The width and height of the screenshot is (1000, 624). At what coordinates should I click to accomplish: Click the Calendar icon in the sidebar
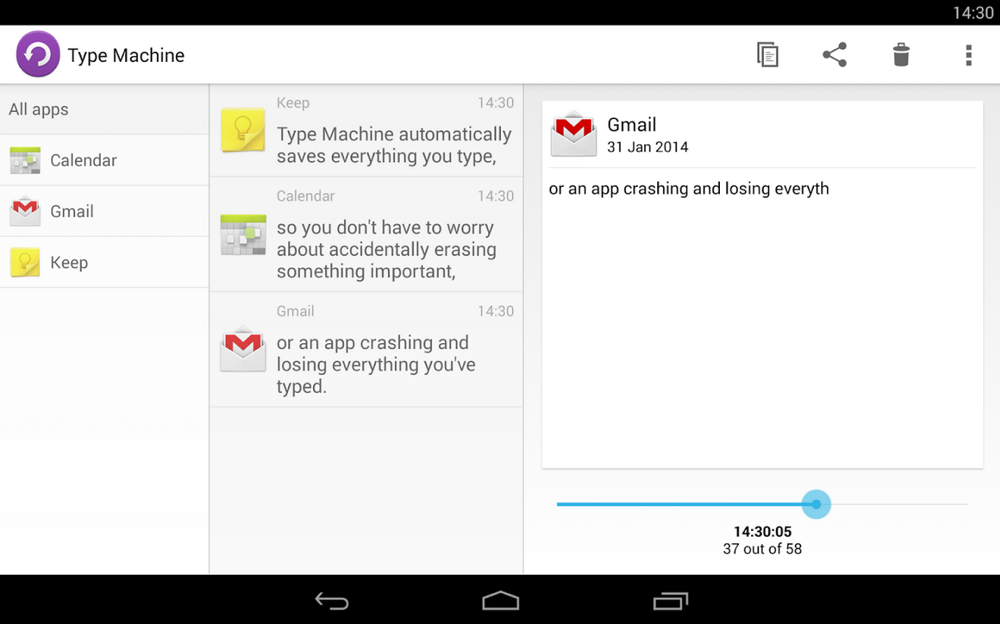point(25,160)
